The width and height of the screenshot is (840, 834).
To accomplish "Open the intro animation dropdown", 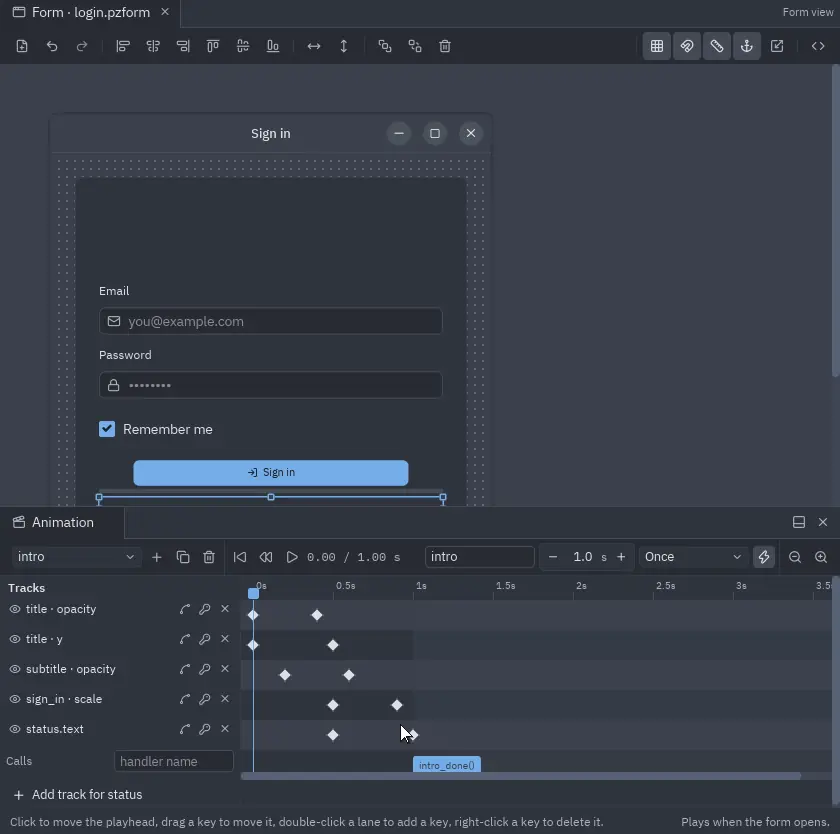I will (76, 557).
